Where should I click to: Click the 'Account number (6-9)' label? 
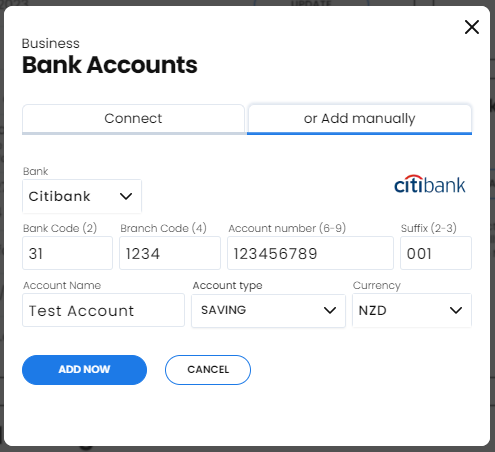pyautogui.click(x=287, y=228)
